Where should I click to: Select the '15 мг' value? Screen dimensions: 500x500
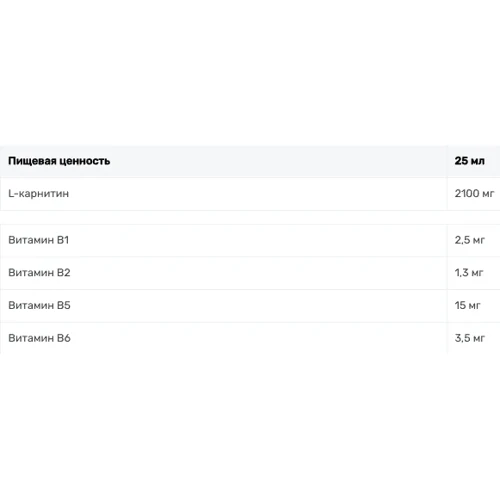[x=467, y=305]
